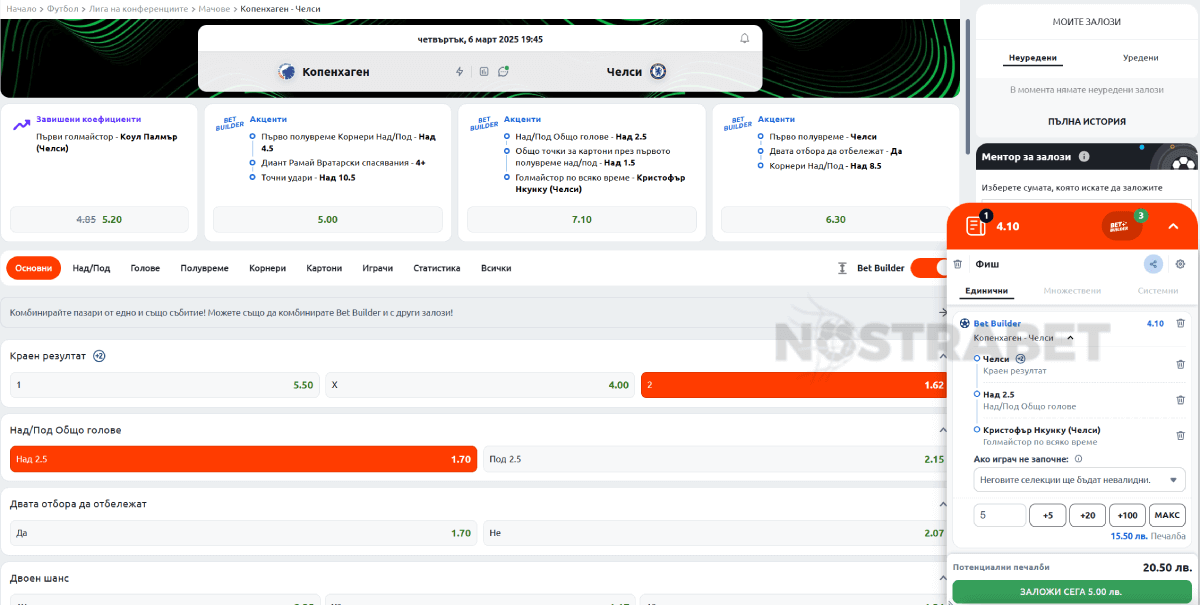This screenshot has height=605, width=1200.
Task: Open the lightning quick-bet icon in match header
Action: (460, 72)
